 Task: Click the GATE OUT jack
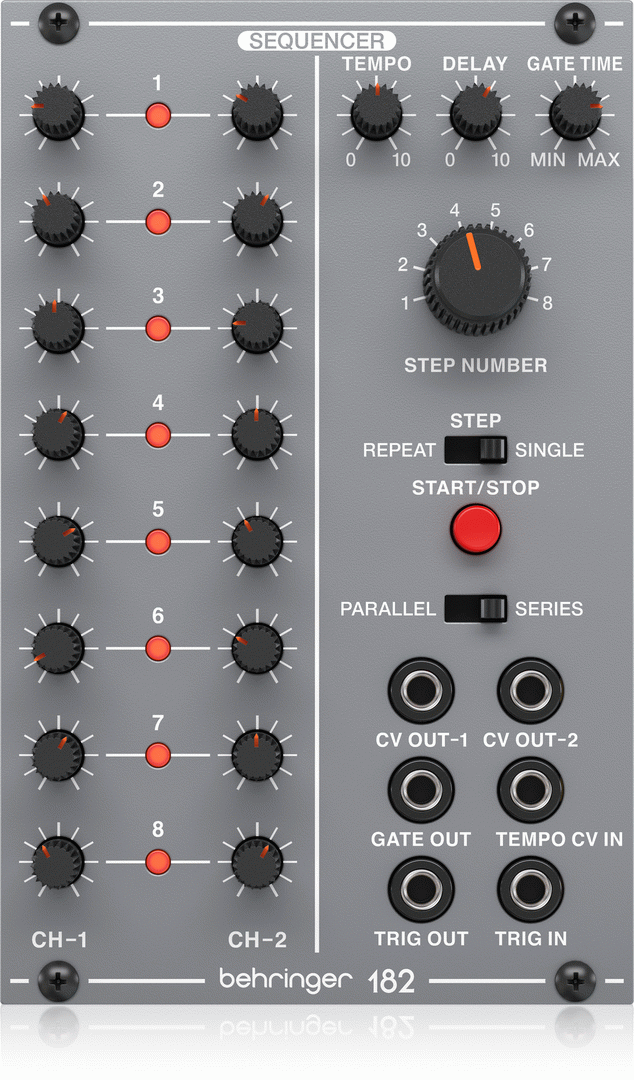420,790
